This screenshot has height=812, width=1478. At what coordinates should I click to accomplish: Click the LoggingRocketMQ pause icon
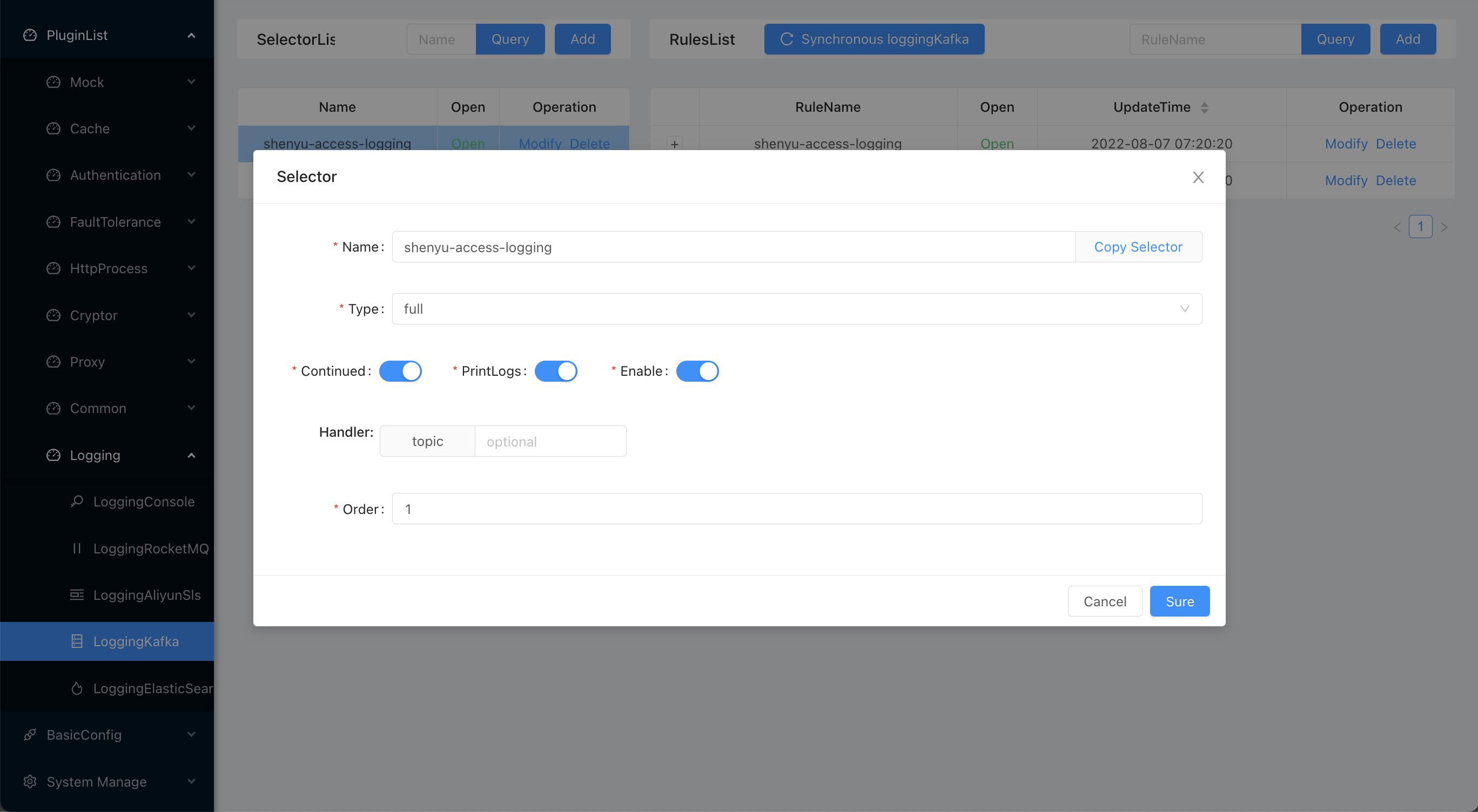click(77, 548)
